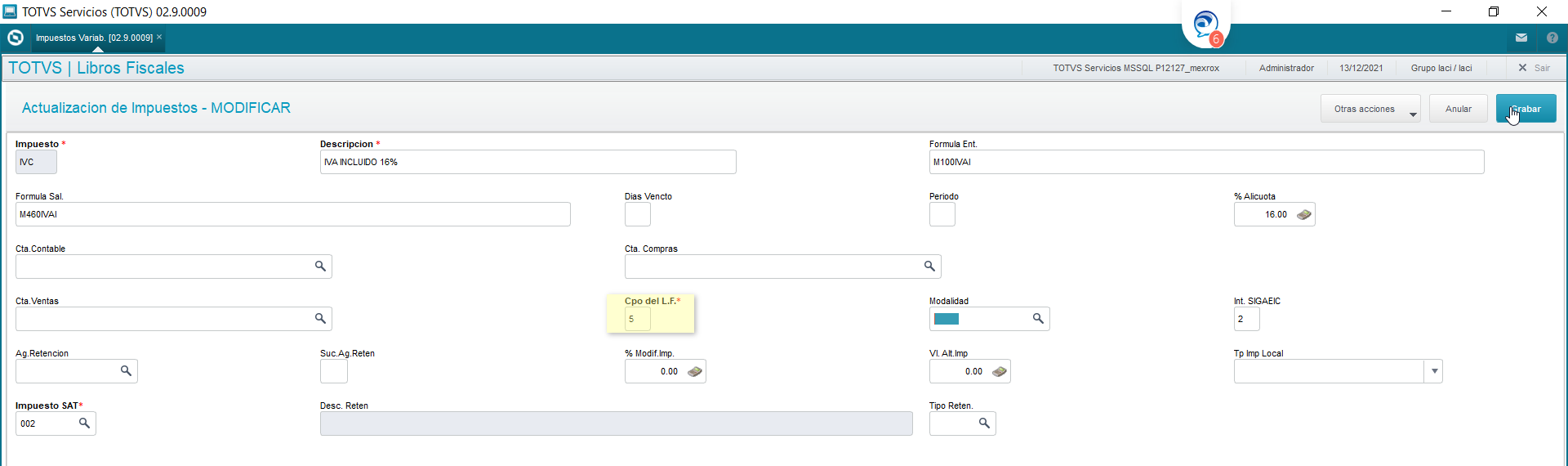The width and height of the screenshot is (1568, 466).
Task: Open the TOTVS home logo icon
Action: (x=15, y=38)
